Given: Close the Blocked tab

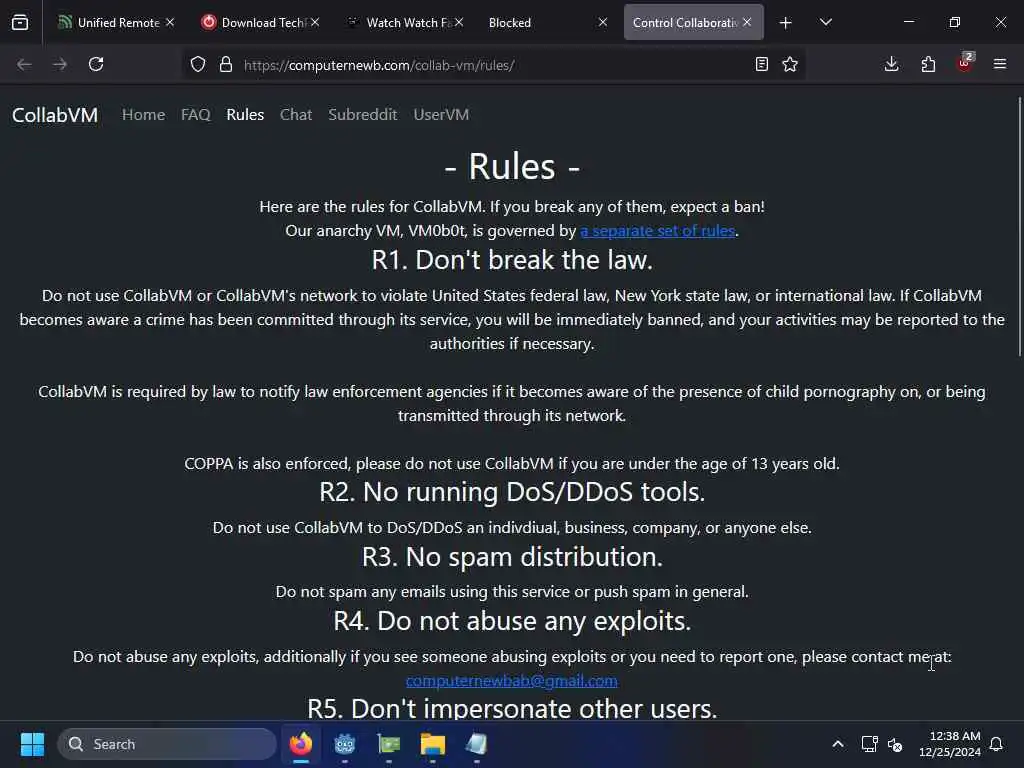Looking at the screenshot, I should tap(603, 22).
